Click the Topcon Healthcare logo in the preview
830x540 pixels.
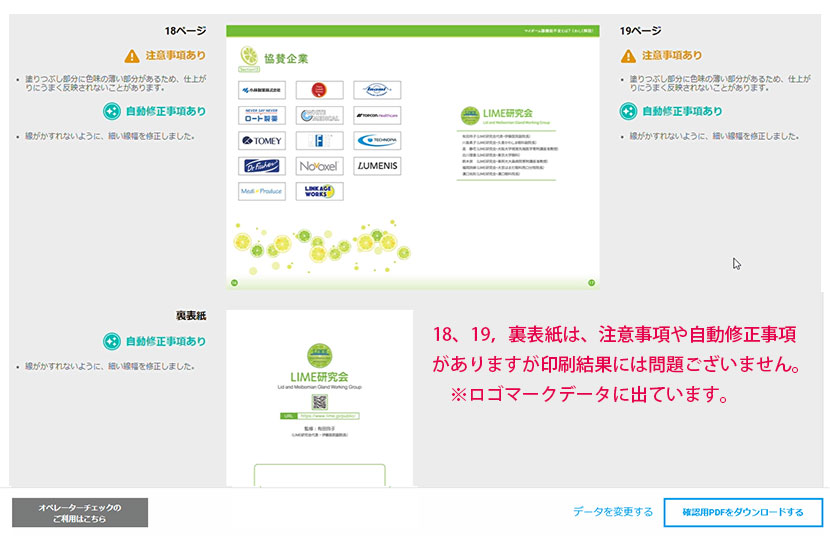[x=377, y=115]
